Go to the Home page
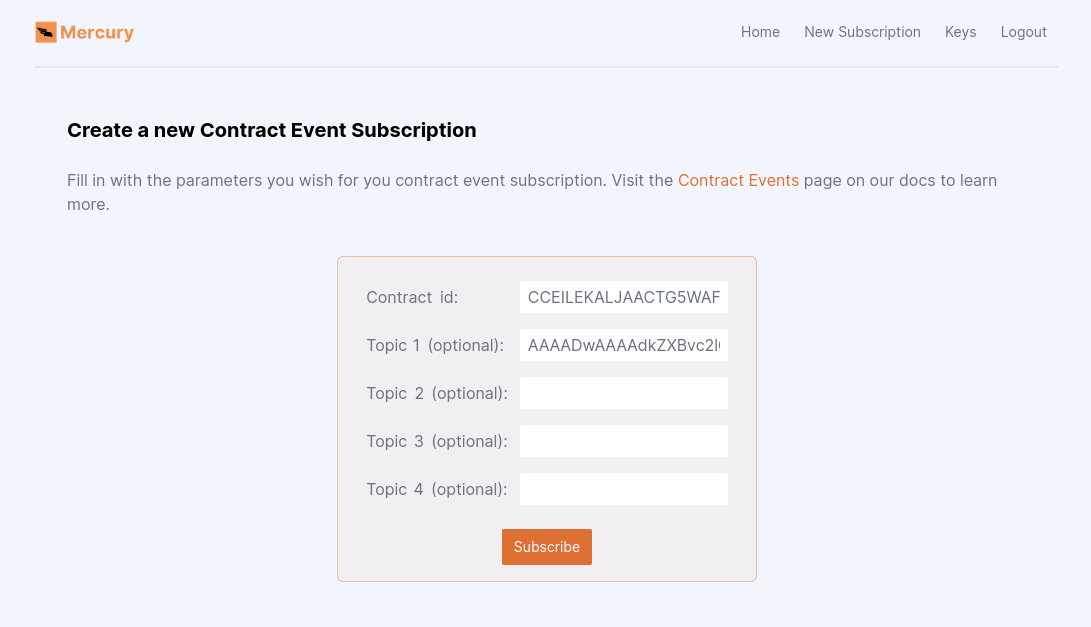 [760, 32]
